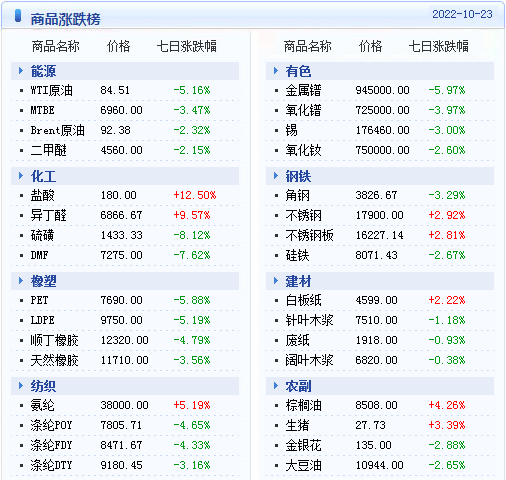Select the date 2022-10-23
506x480 pixels.
[462, 14]
